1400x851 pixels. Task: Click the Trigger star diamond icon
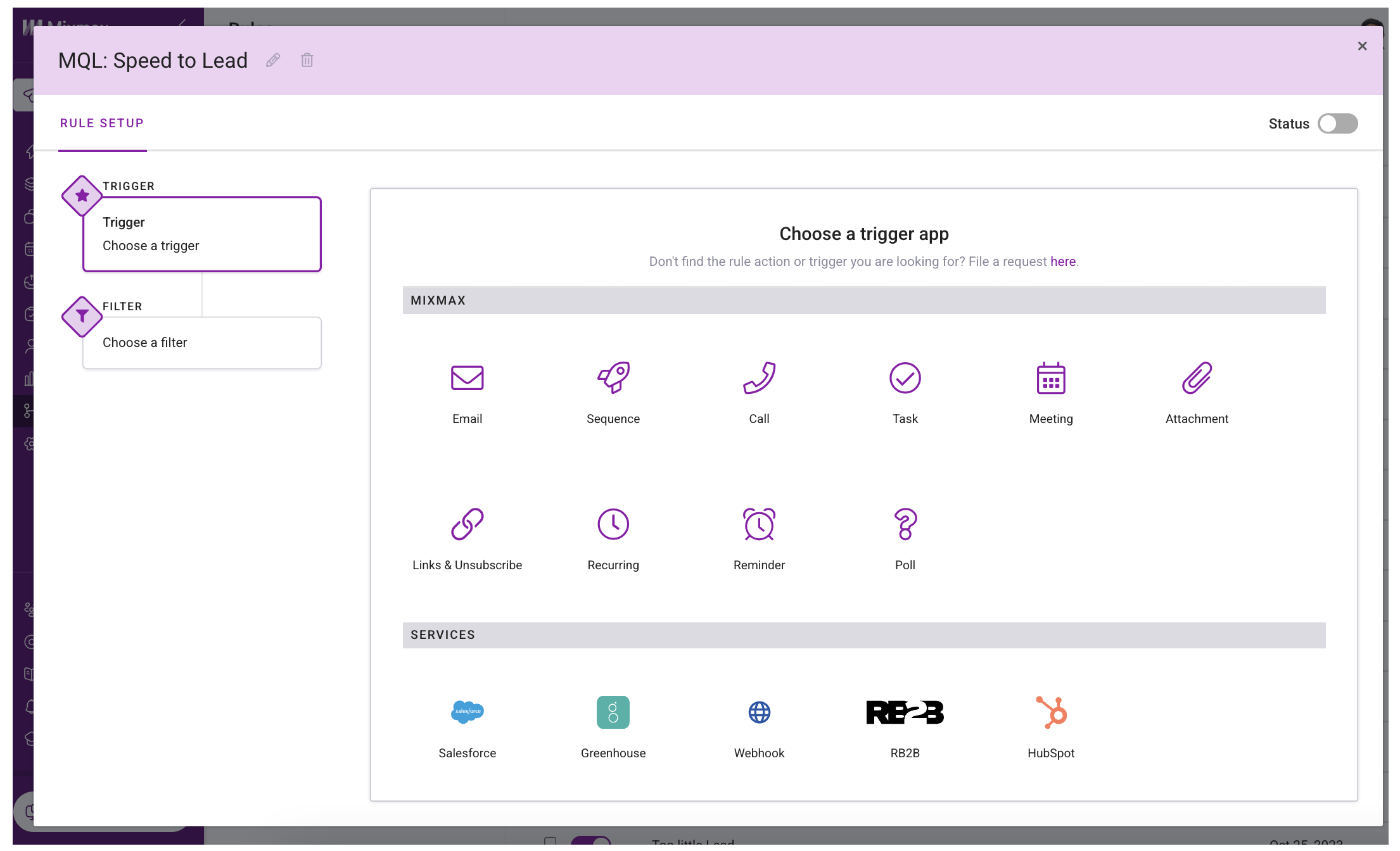(82, 196)
